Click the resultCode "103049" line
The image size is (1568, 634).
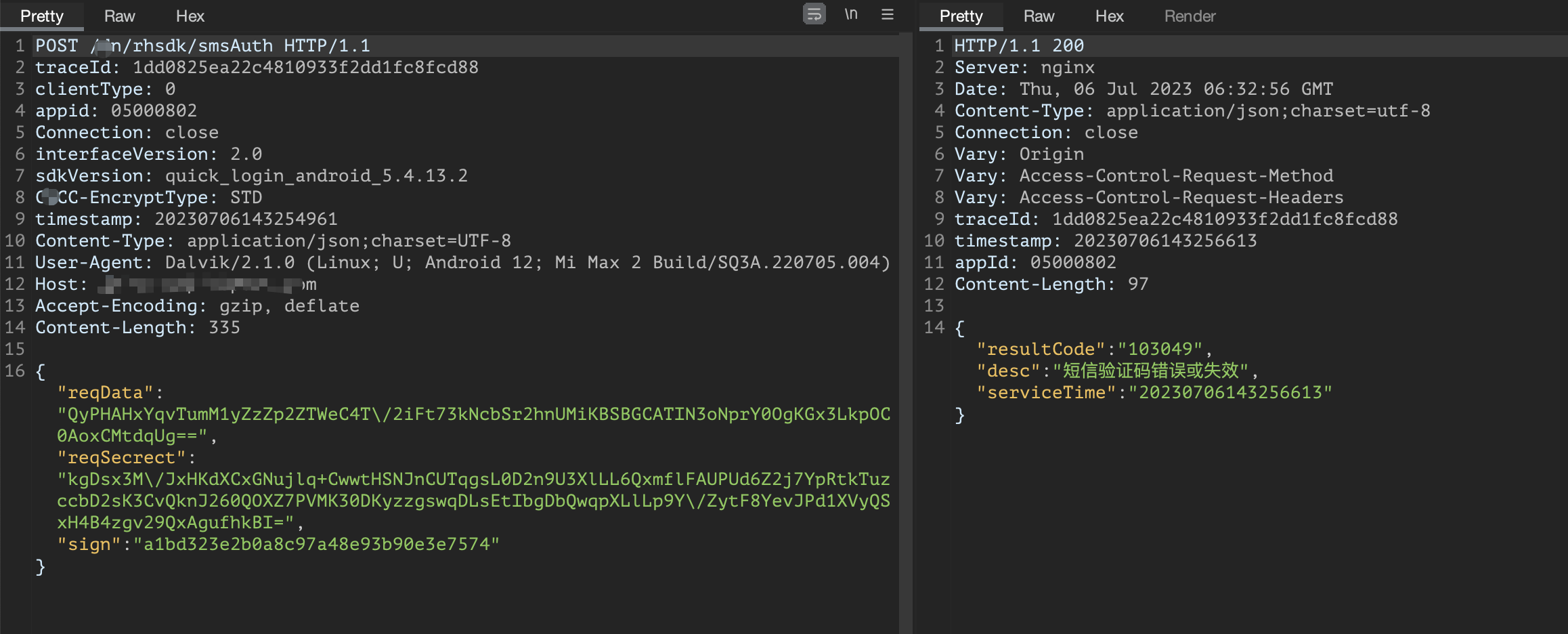(x=1094, y=350)
